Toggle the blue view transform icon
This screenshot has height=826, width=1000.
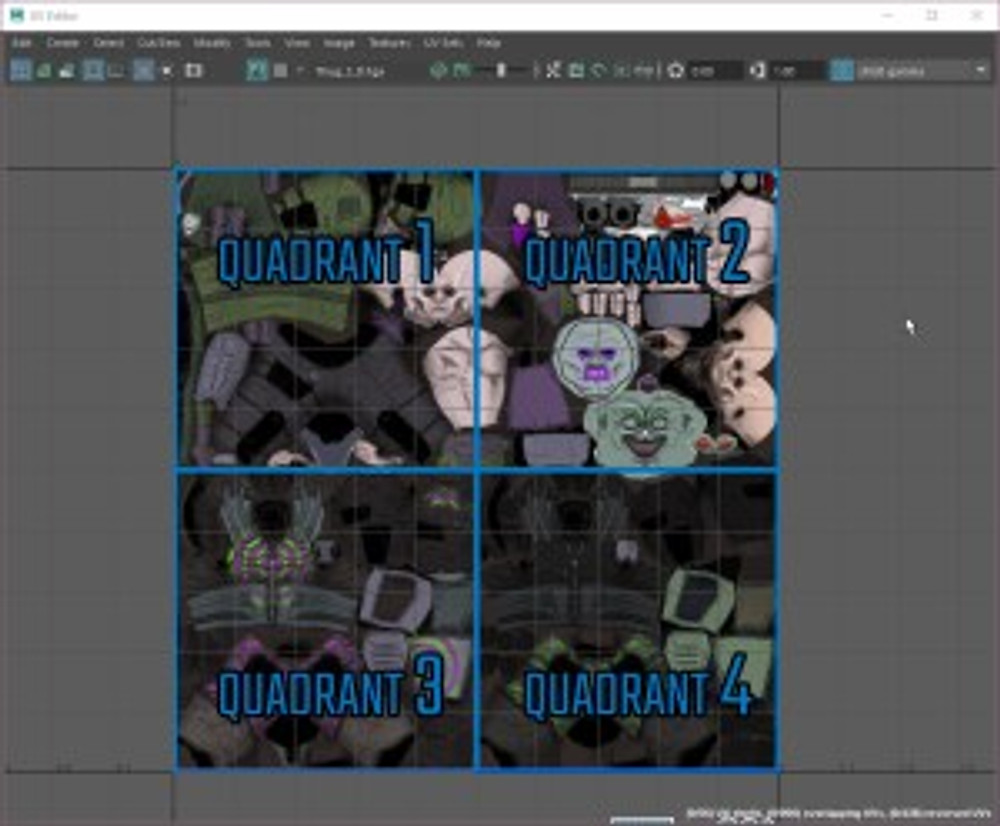click(x=842, y=70)
